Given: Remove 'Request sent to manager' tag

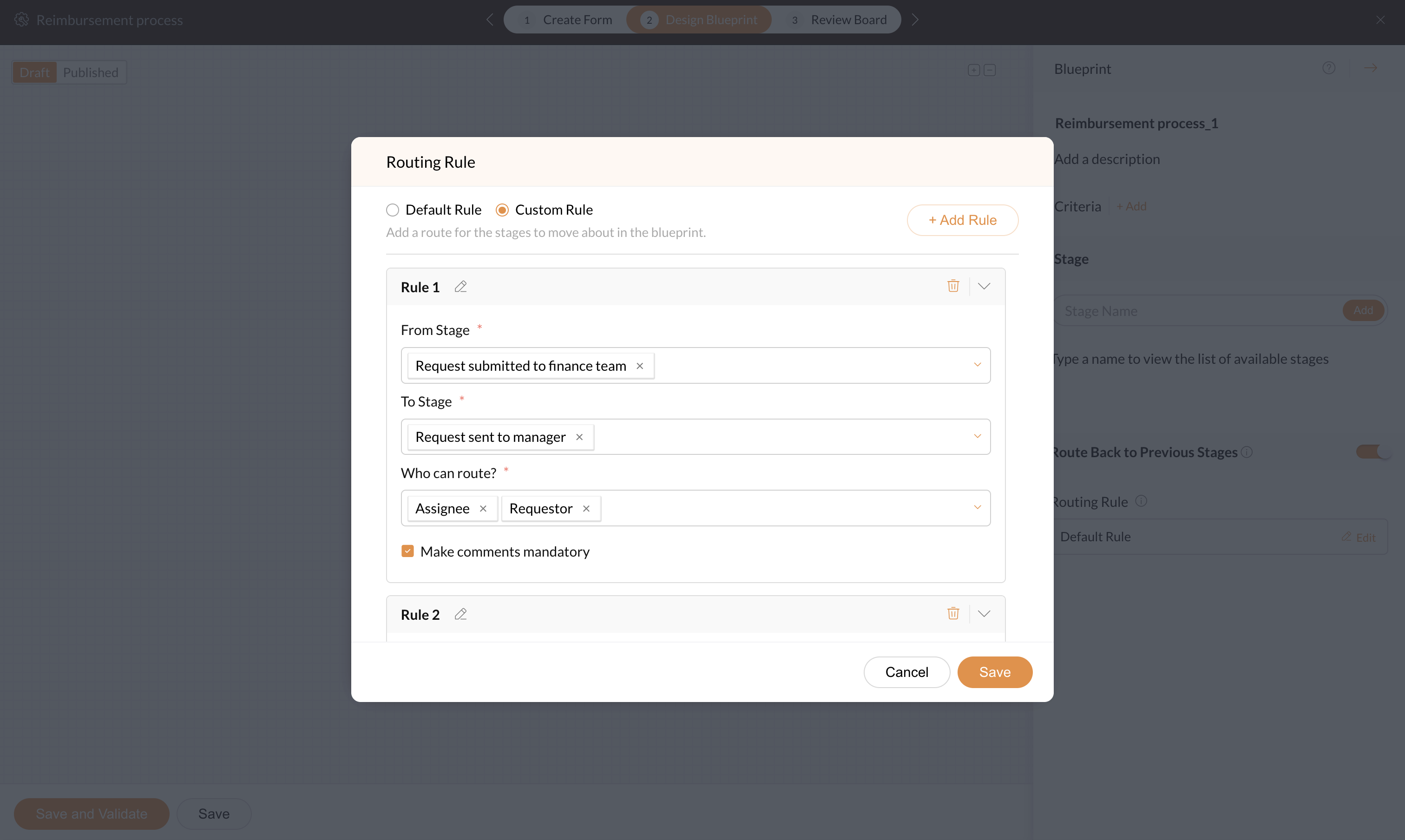Looking at the screenshot, I should click(579, 437).
